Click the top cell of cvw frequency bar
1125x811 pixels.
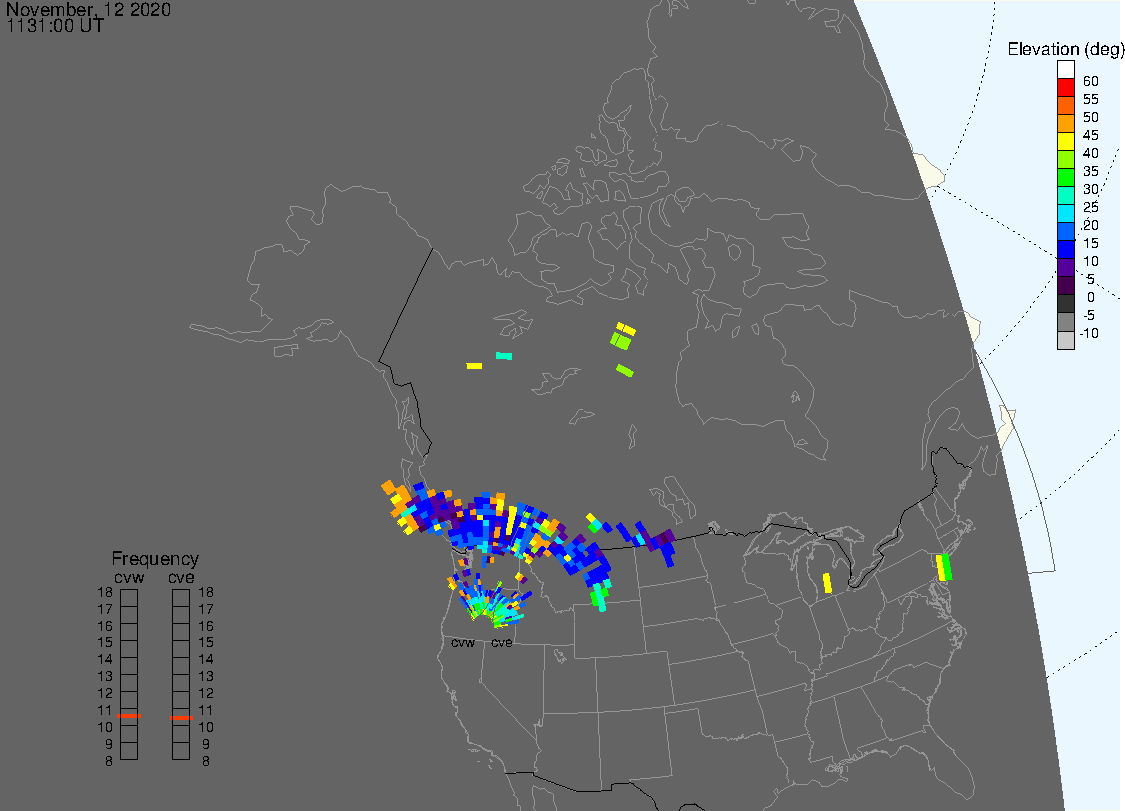[x=129, y=598]
